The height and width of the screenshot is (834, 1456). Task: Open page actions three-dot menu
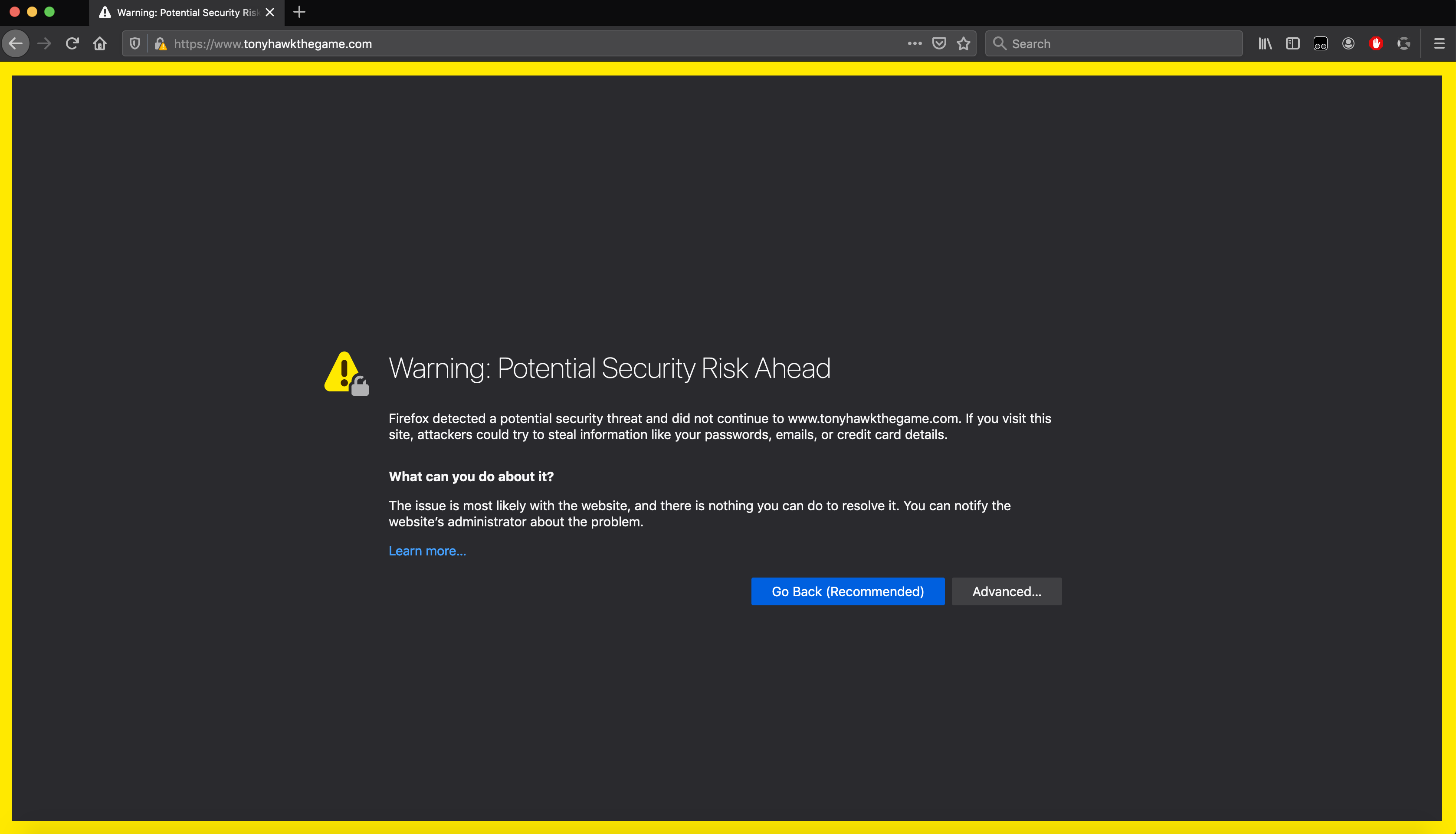point(915,43)
